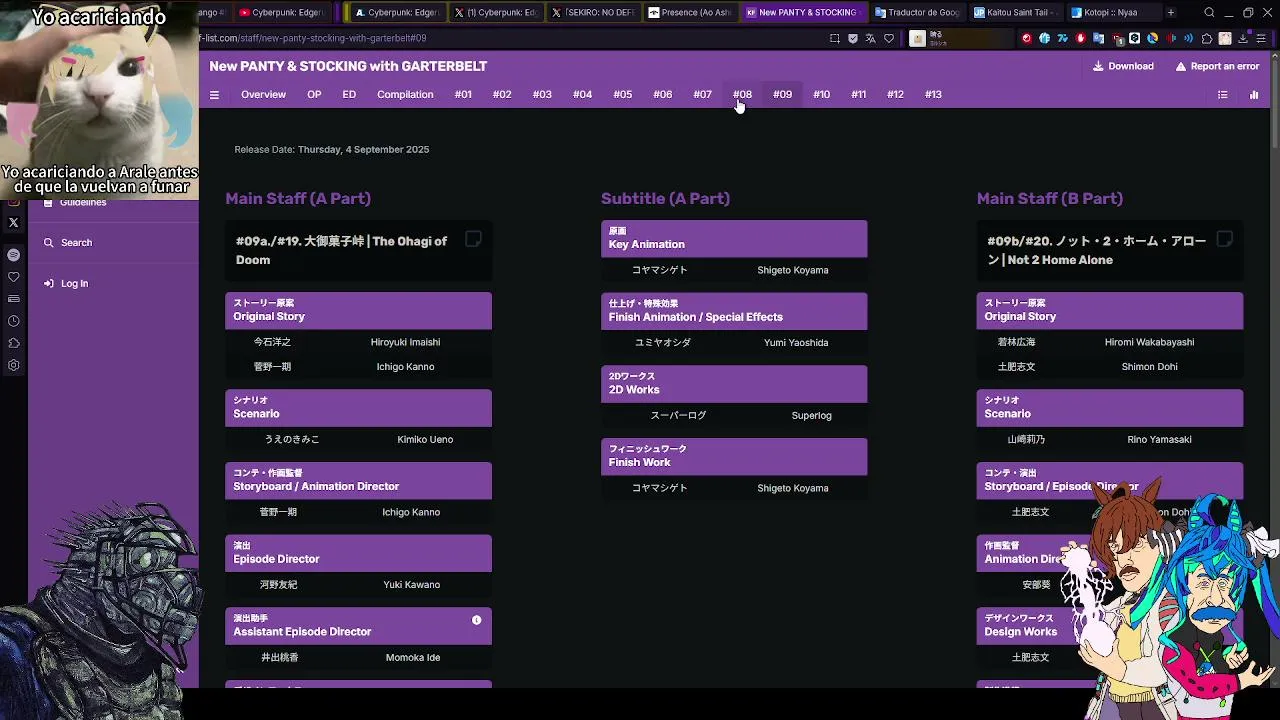Switch to the Presence (Ao Ashi) browser tab
Viewport: 1280px width, 720px height.
tap(691, 13)
